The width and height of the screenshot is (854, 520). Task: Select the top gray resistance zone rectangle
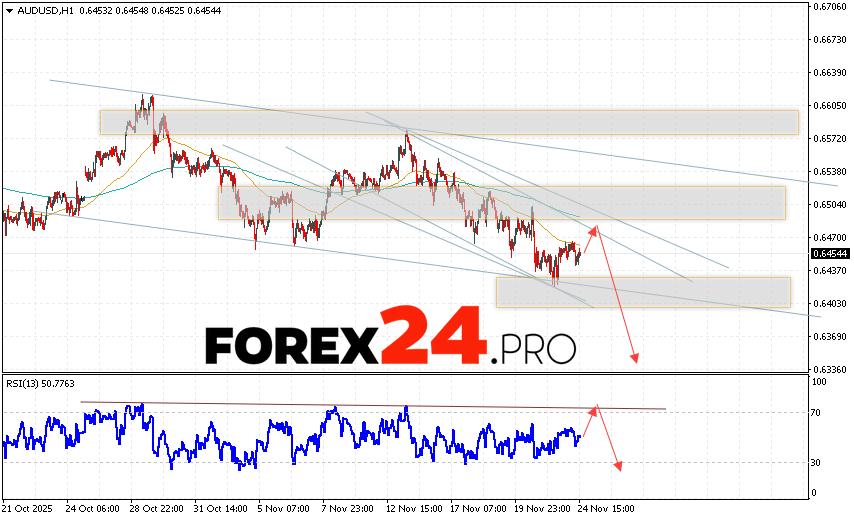(x=448, y=122)
